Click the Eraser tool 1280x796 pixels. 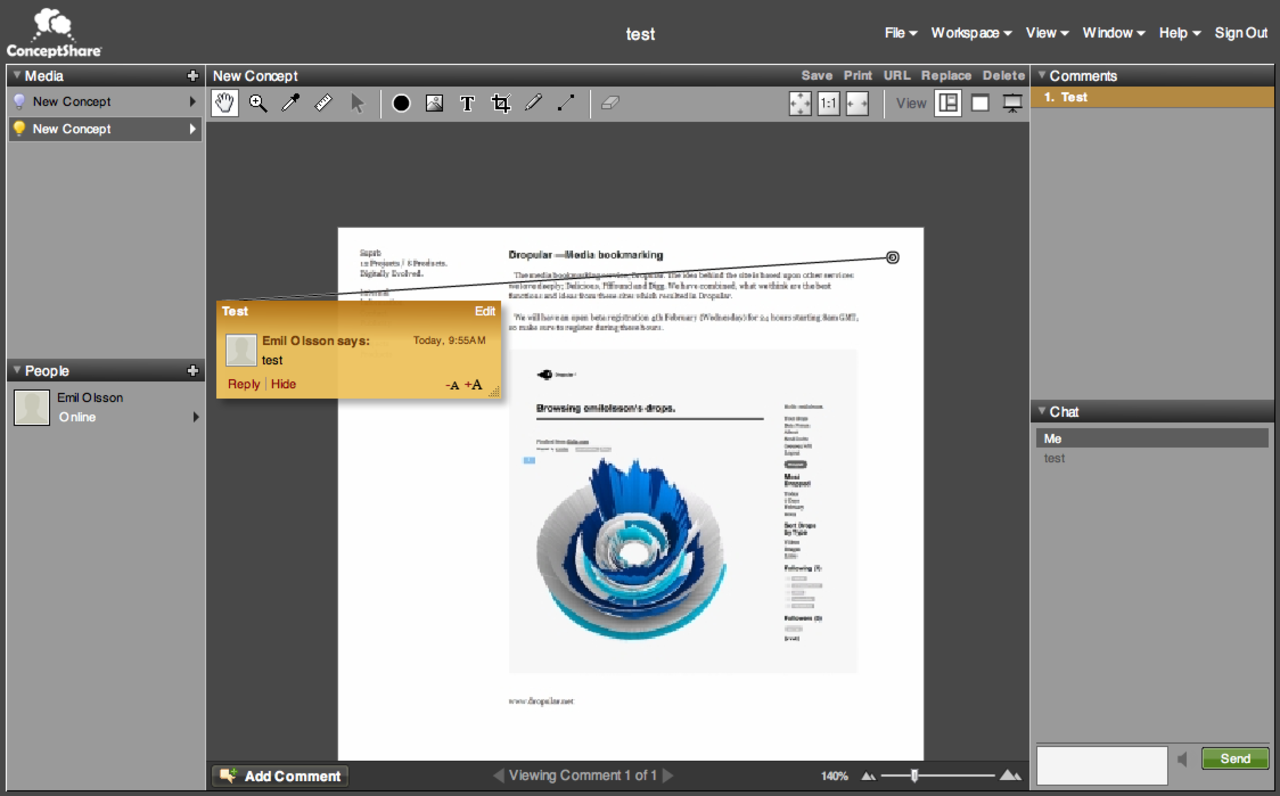[x=610, y=103]
